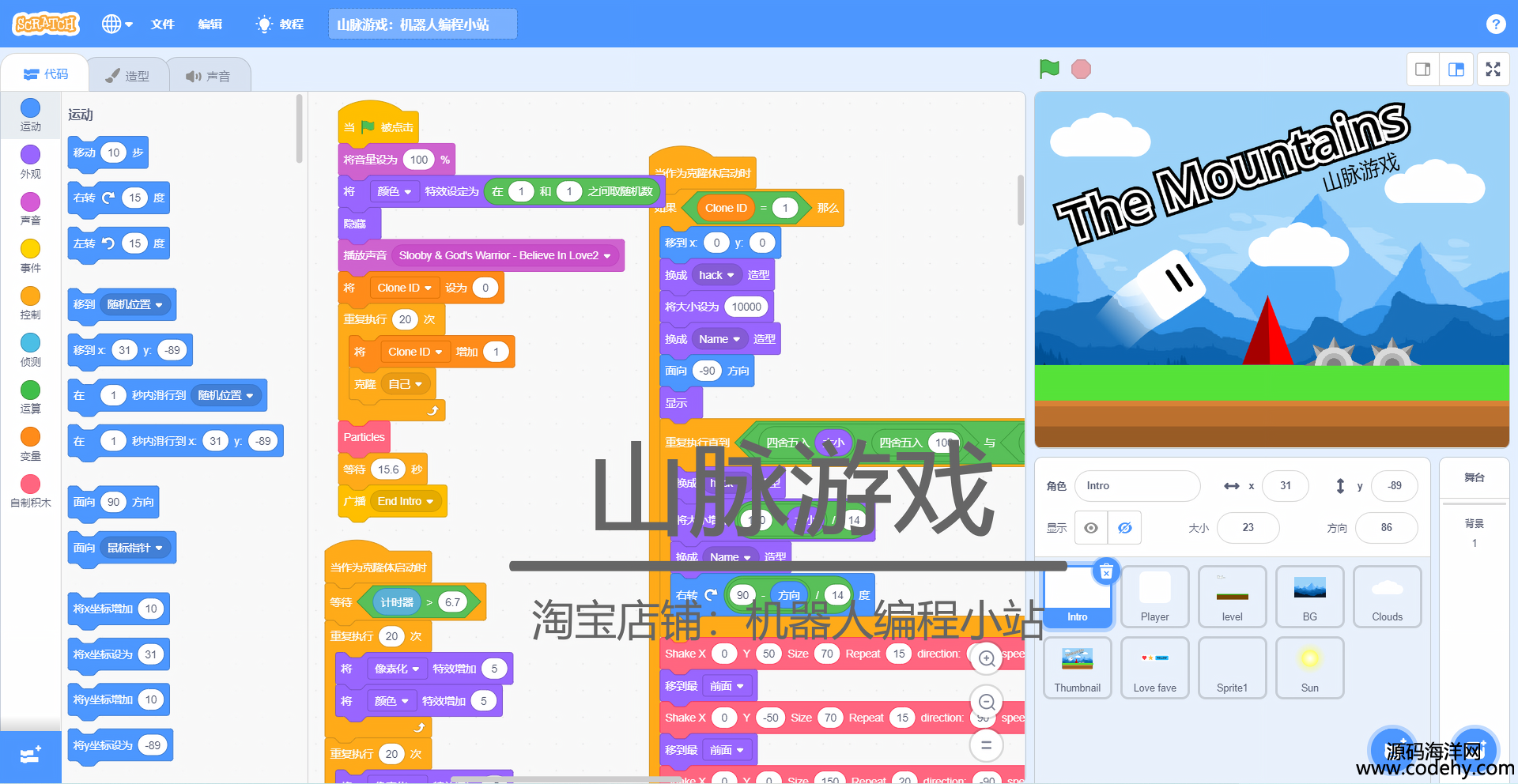Viewport: 1518px width, 784px height.
Task: Open the language globe menu
Action: pos(117,24)
